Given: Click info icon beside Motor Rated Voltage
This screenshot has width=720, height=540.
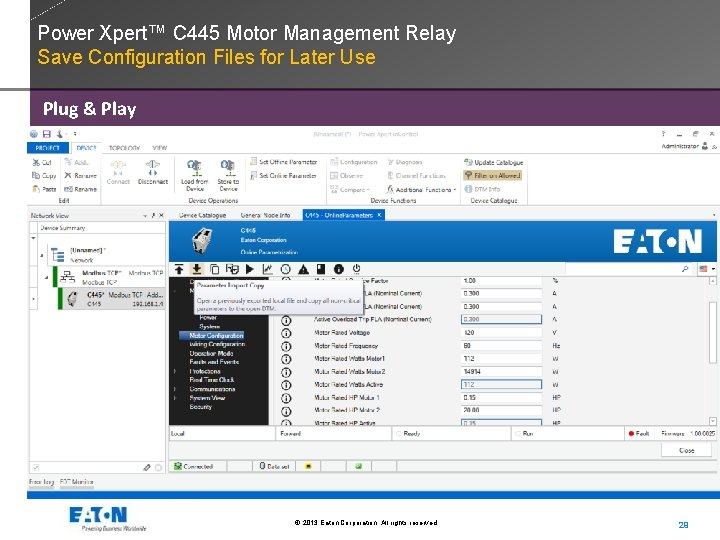Looking at the screenshot, I should tap(286, 333).
